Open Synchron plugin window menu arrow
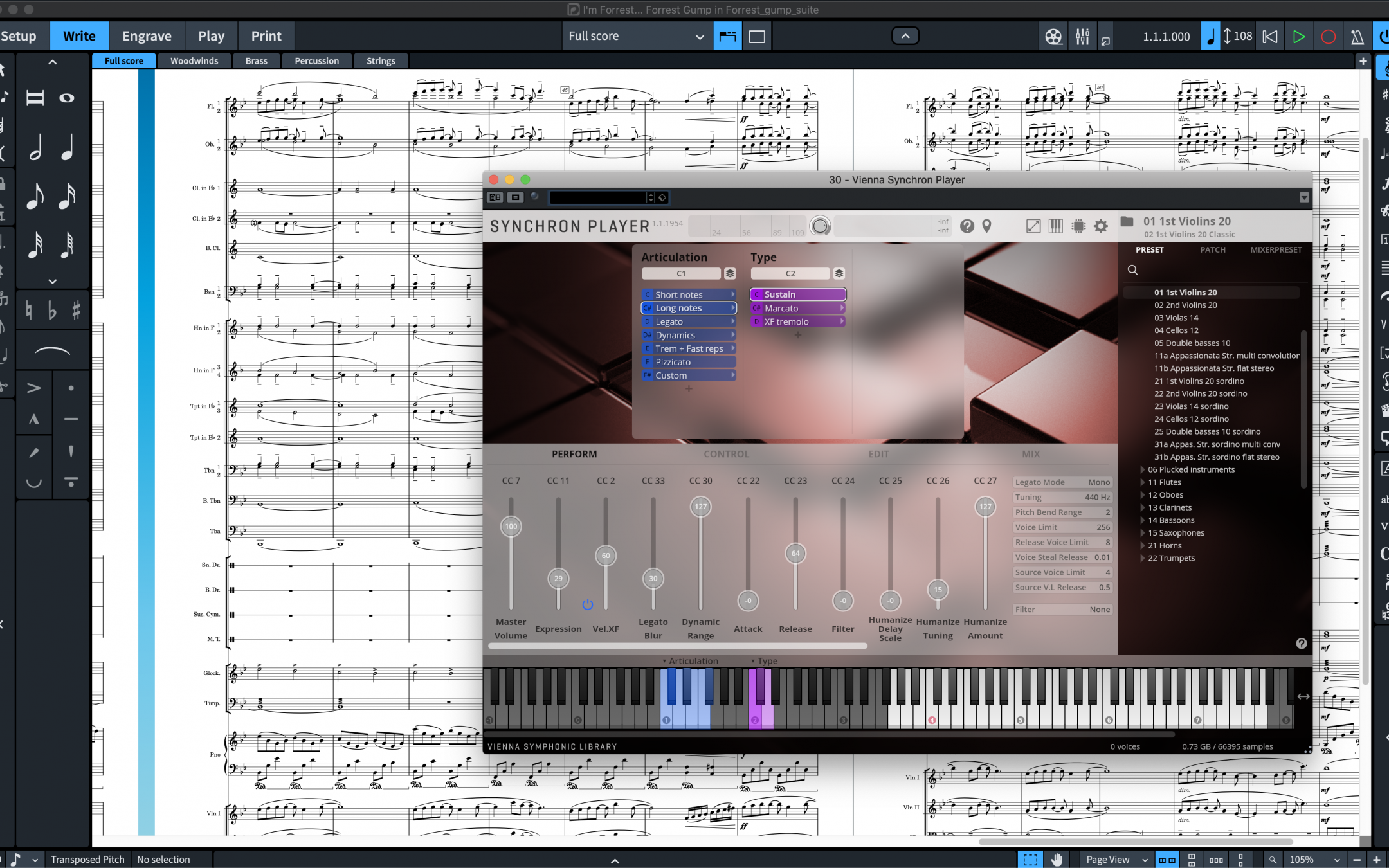Image resolution: width=1389 pixels, height=868 pixels. click(1304, 197)
